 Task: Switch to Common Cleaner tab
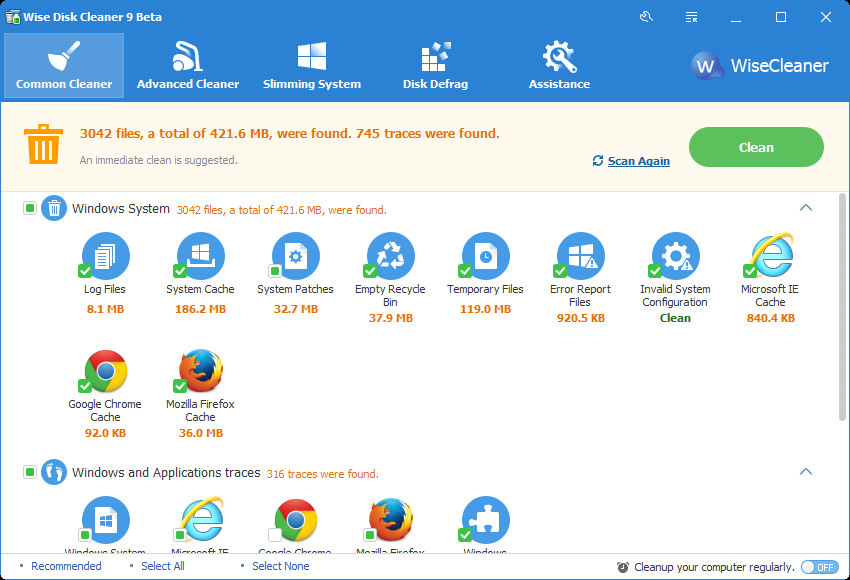tap(64, 66)
